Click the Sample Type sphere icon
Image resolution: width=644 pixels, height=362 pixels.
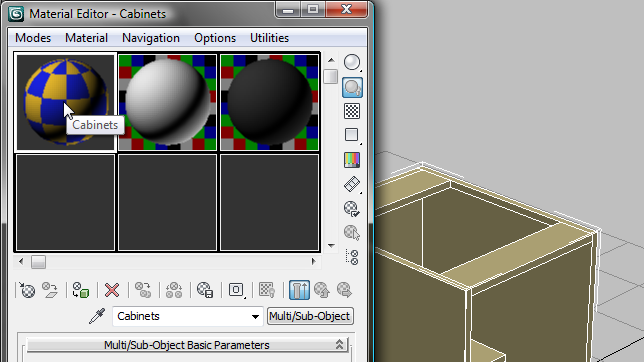click(x=352, y=62)
